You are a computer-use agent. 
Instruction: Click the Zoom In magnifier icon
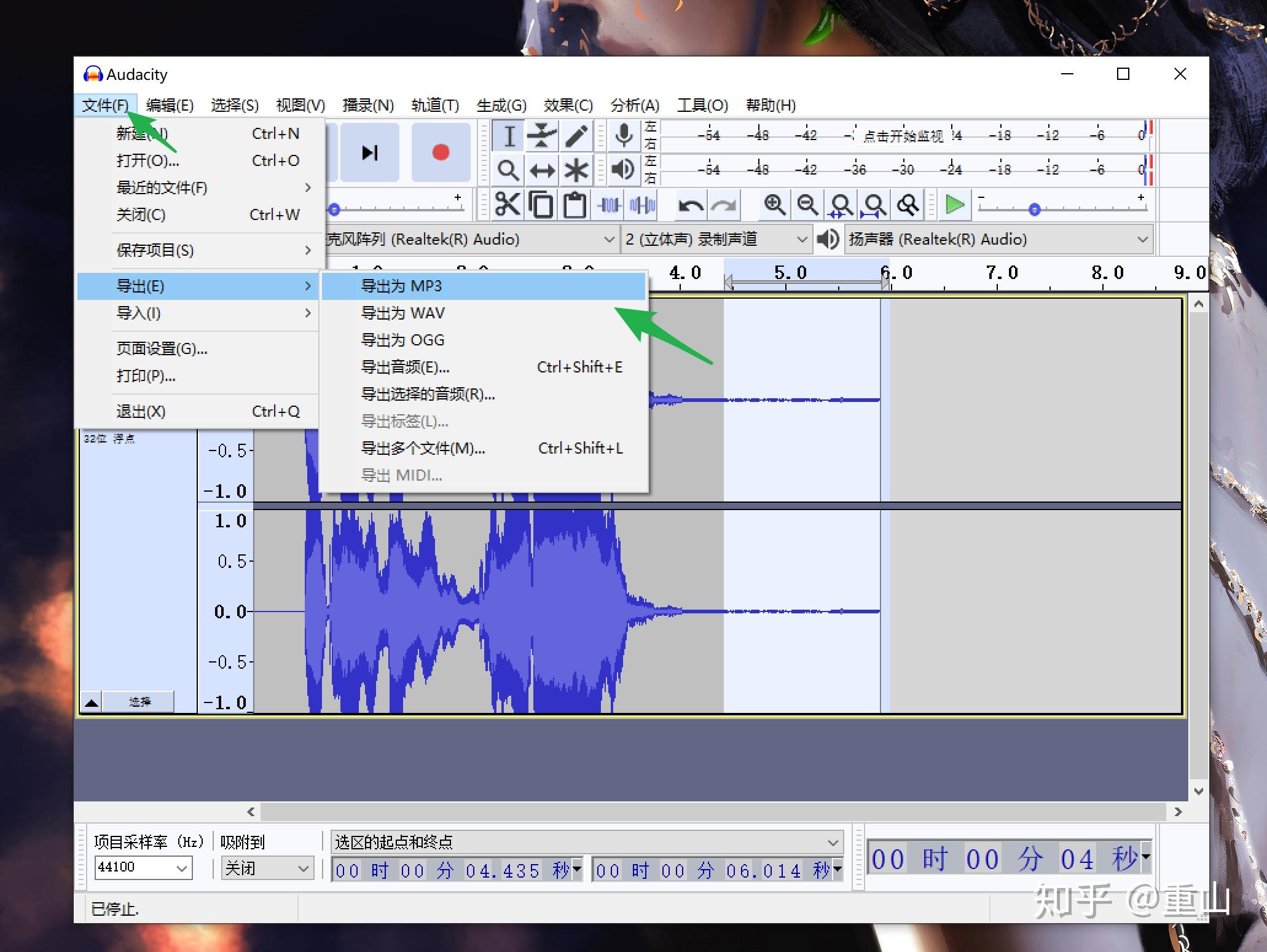[774, 205]
